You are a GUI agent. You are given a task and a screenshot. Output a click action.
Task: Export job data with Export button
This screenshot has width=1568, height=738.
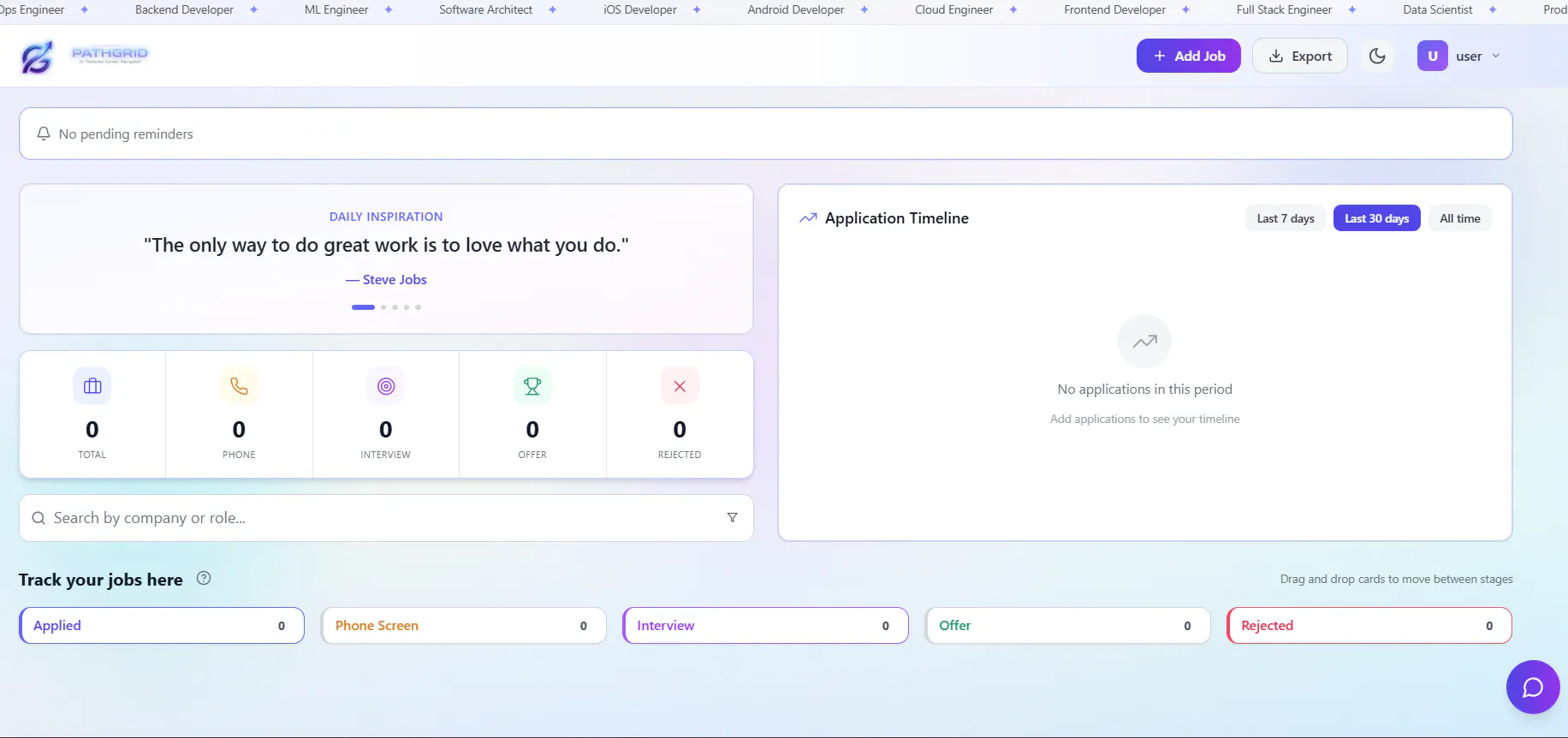click(1299, 56)
